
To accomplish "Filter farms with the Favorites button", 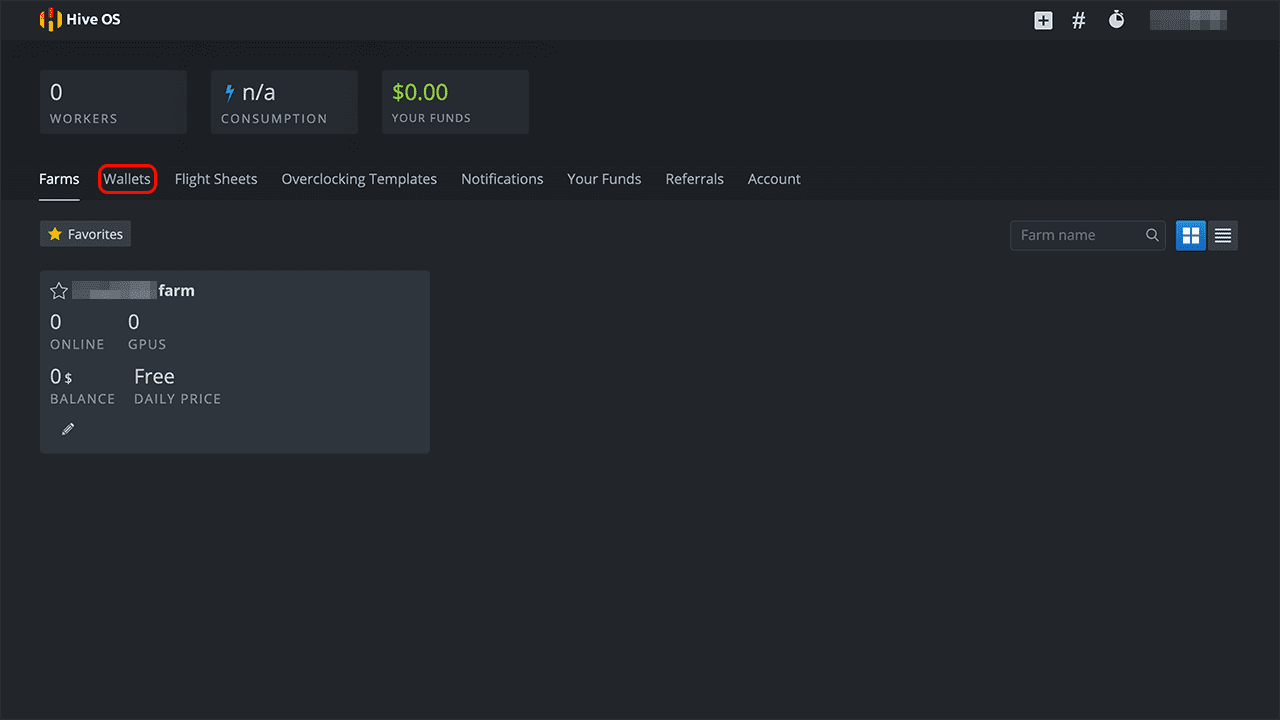I will pos(85,234).
